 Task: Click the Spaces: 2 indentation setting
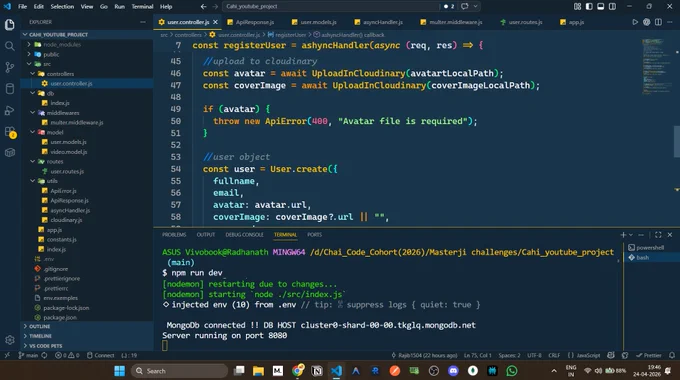[x=509, y=355]
